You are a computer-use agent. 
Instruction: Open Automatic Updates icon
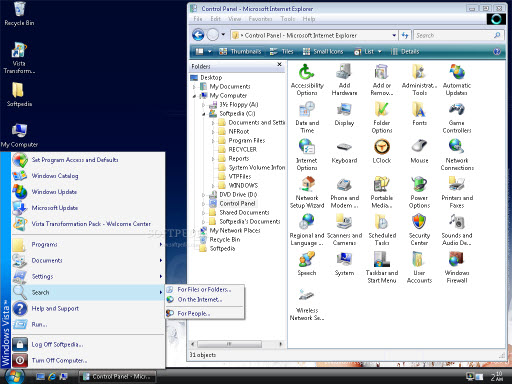[x=457, y=79]
